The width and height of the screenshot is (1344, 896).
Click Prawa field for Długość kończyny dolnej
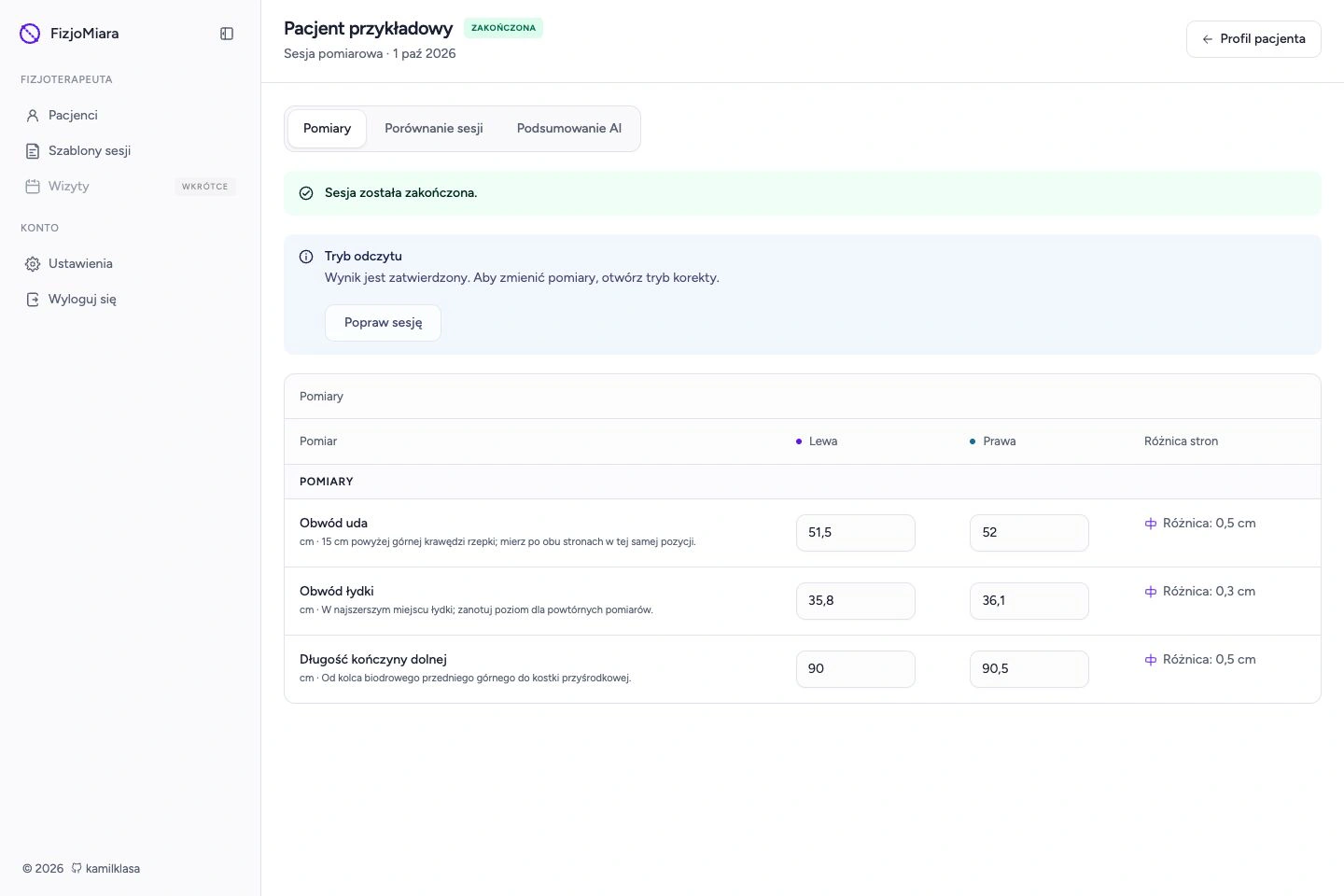1029,669
